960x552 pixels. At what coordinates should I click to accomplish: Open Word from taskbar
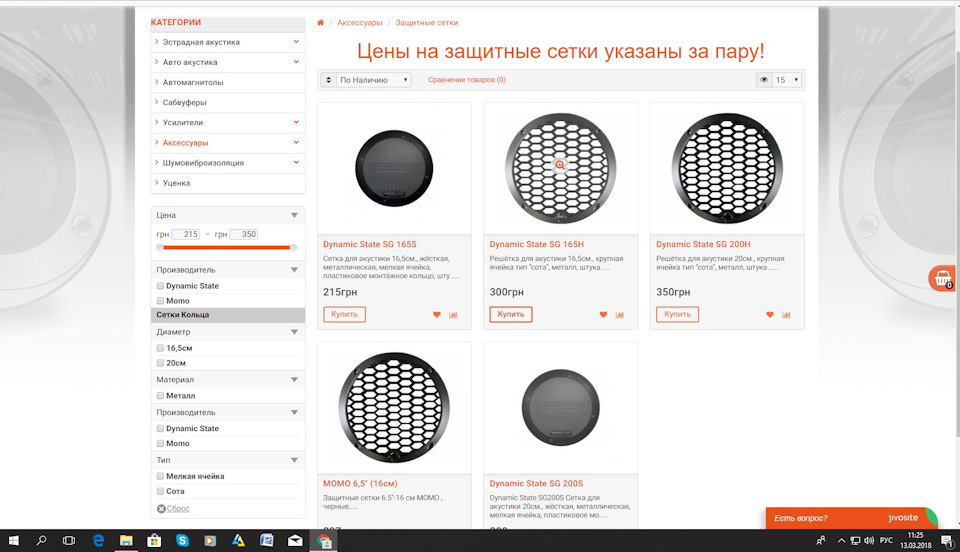point(267,540)
